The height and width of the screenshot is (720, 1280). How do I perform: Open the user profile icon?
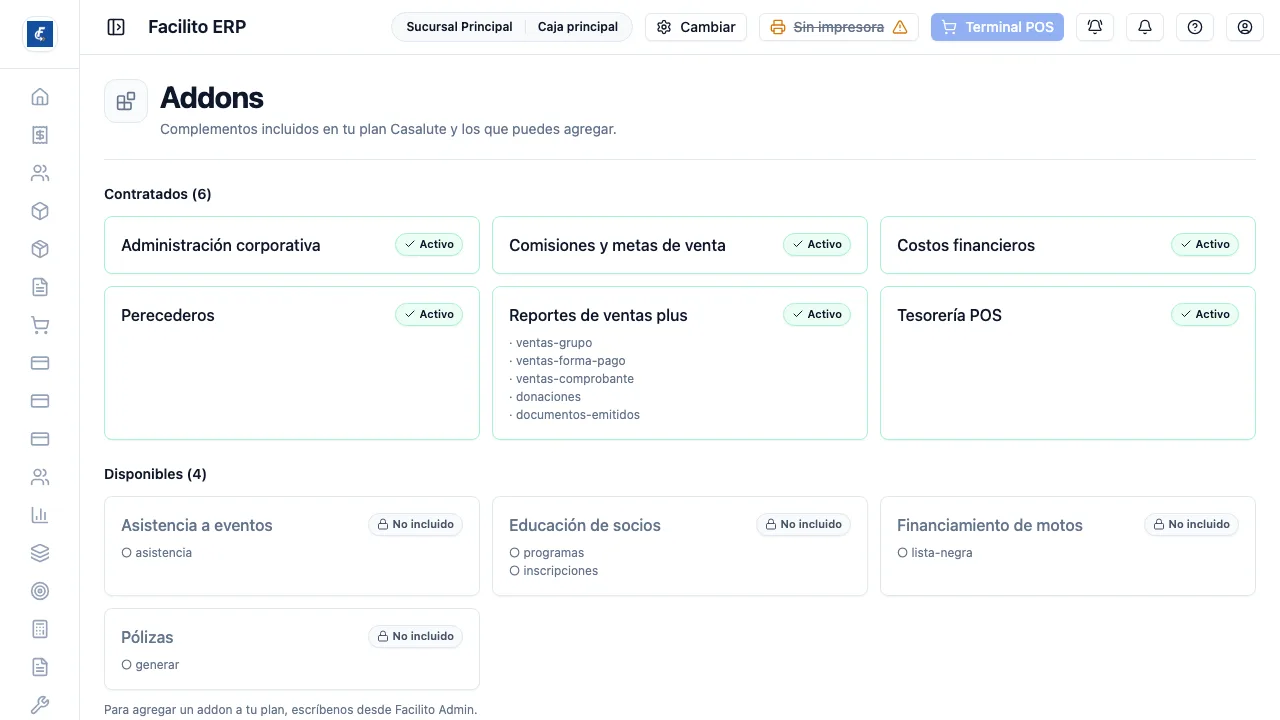(1245, 27)
